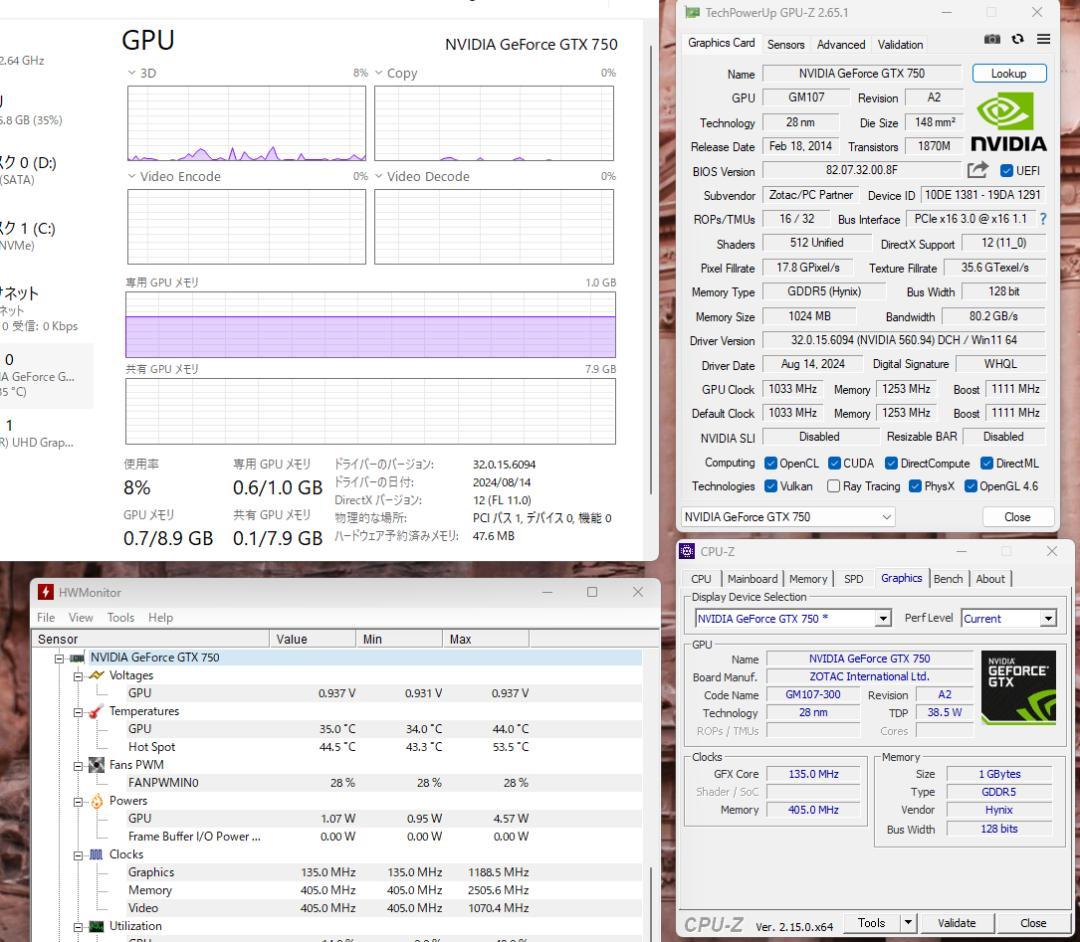Switch to the Sensors tab in GPU-Z
This screenshot has height=942, width=1080.
tap(786, 44)
